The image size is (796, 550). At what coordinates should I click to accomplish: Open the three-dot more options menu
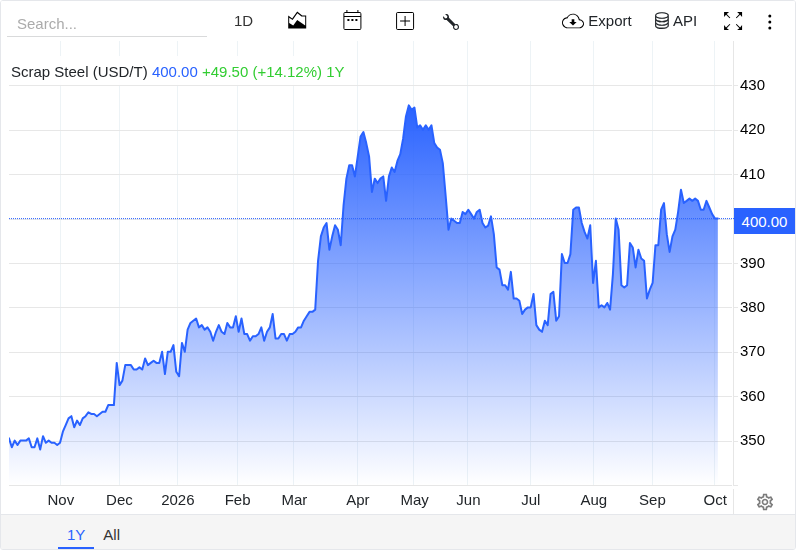point(770,22)
